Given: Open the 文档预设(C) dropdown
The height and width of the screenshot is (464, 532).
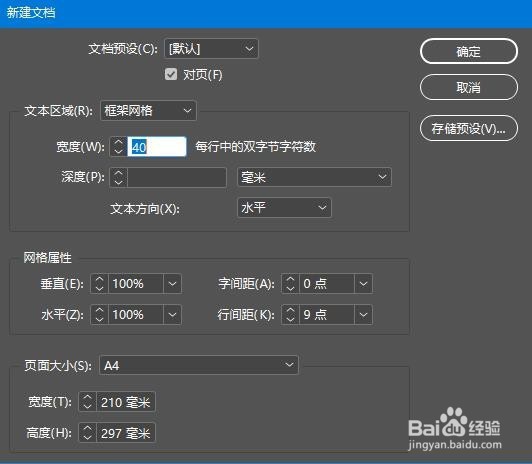Looking at the screenshot, I should click(211, 49).
